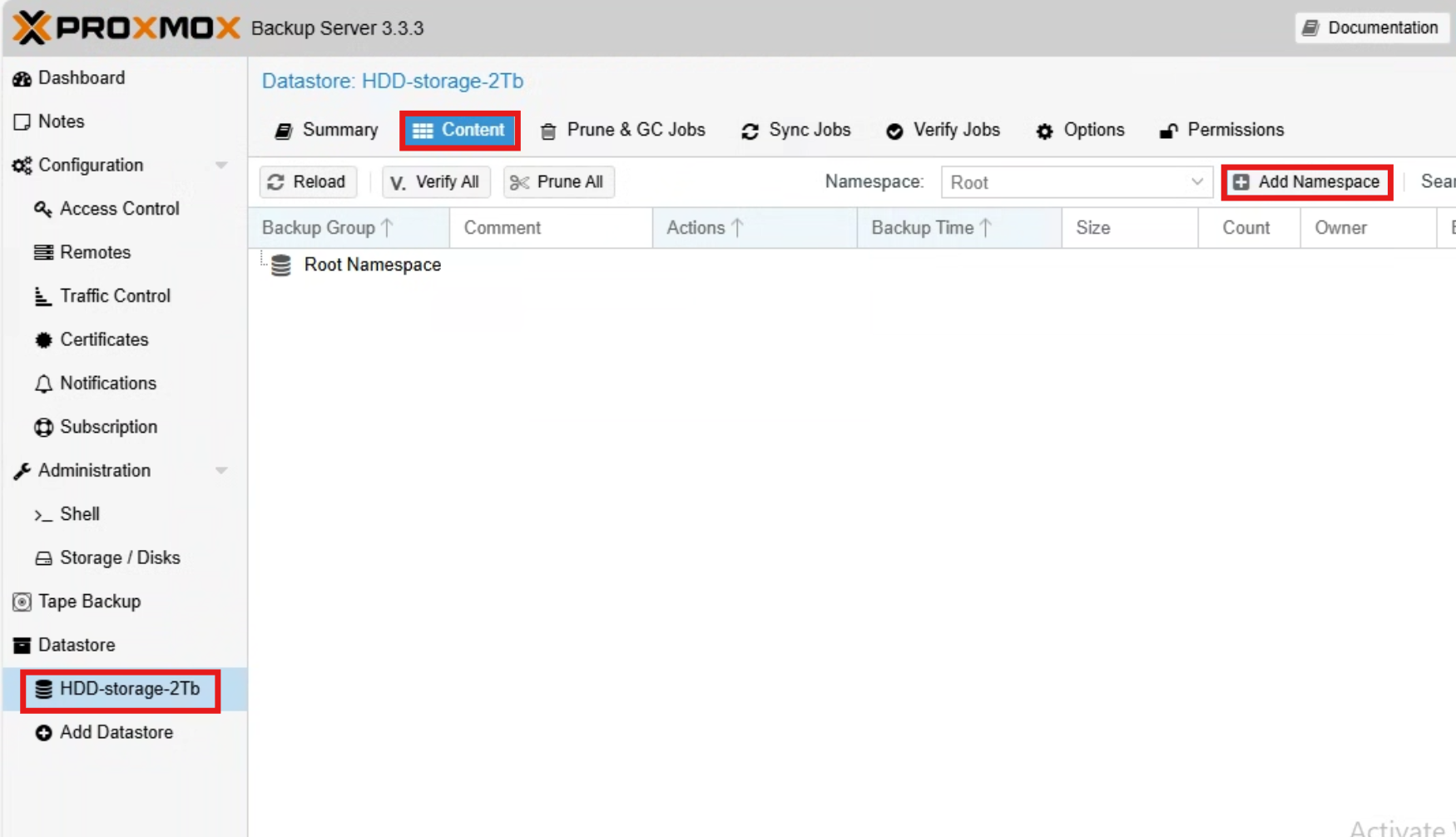Viewport: 1456px width, 837px height.
Task: Select the Root Namespace row
Action: pos(852,265)
